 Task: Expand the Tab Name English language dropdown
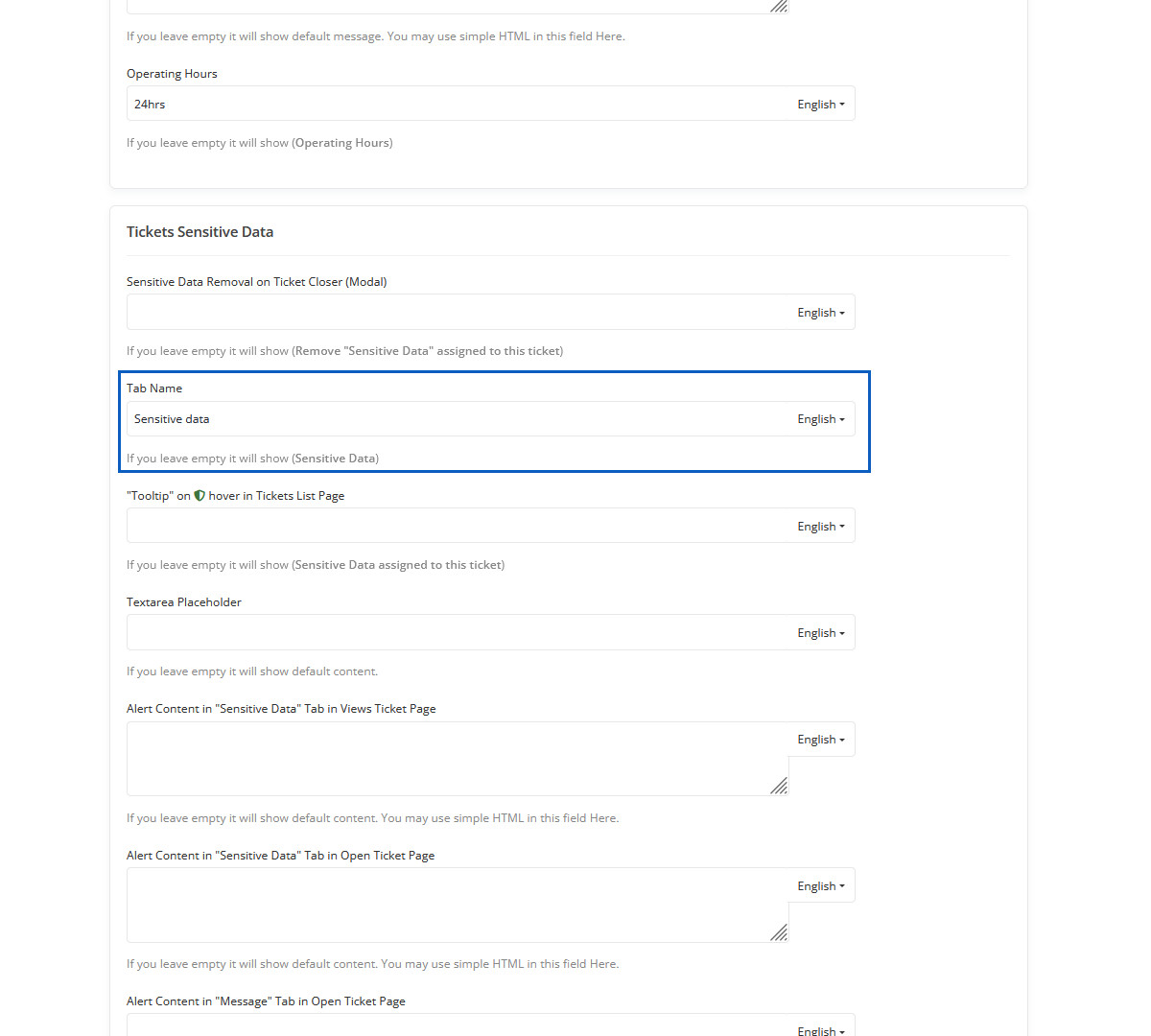821,419
